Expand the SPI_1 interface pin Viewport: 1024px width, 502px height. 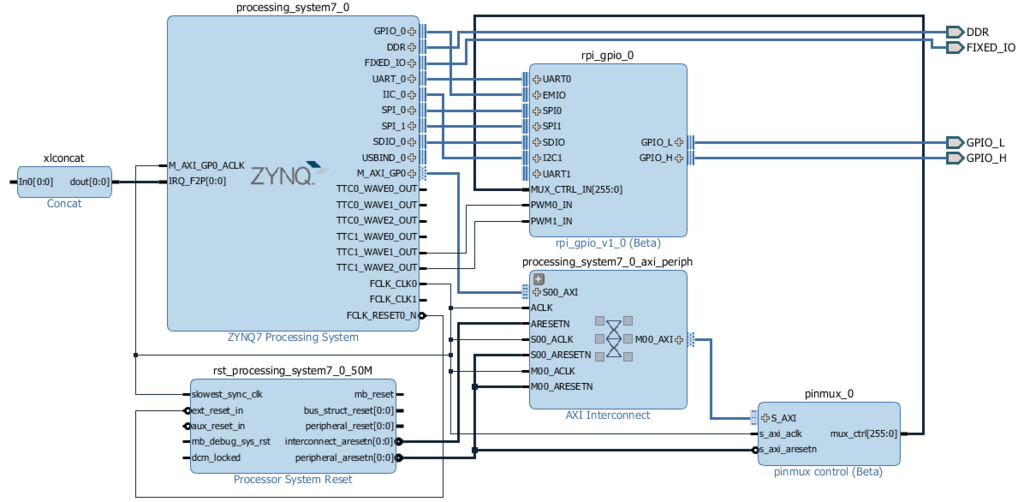click(x=411, y=126)
